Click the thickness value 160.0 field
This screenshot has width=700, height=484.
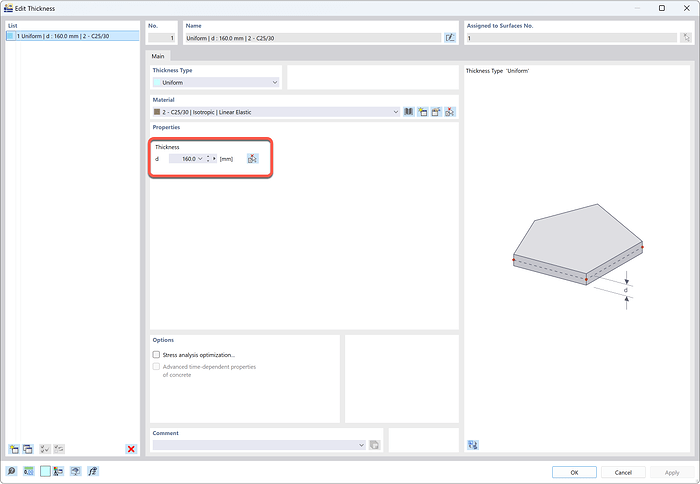[x=185, y=159]
